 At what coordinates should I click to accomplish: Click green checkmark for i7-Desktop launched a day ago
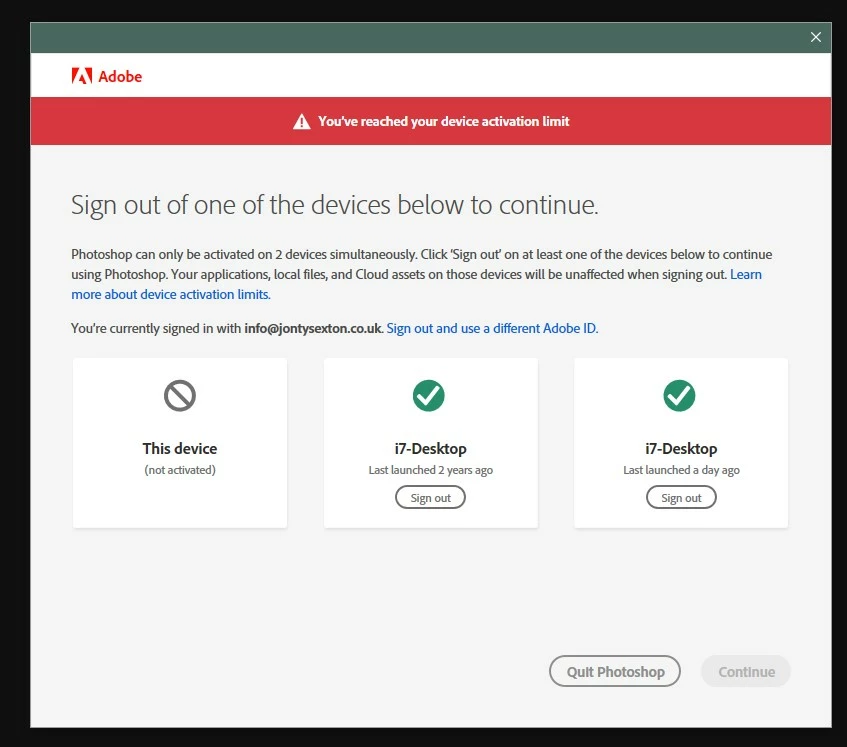pyautogui.click(x=680, y=395)
